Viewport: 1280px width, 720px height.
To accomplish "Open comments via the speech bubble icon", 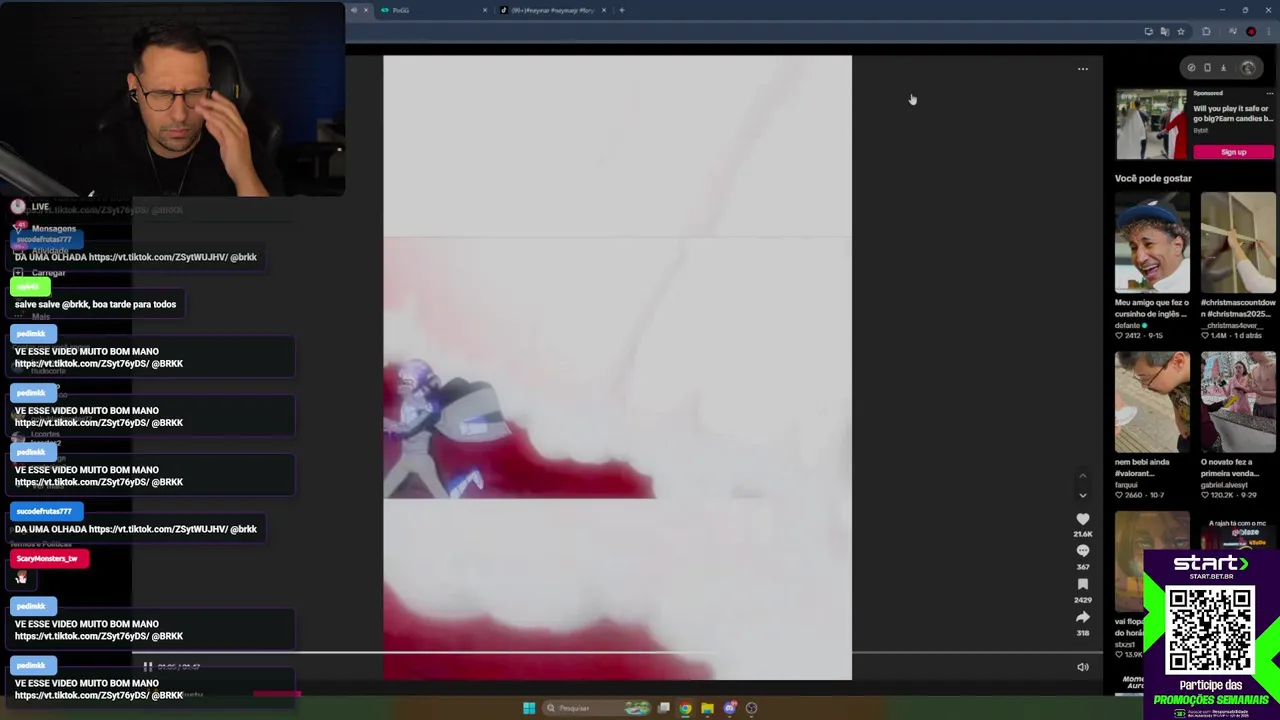I will [1082, 552].
